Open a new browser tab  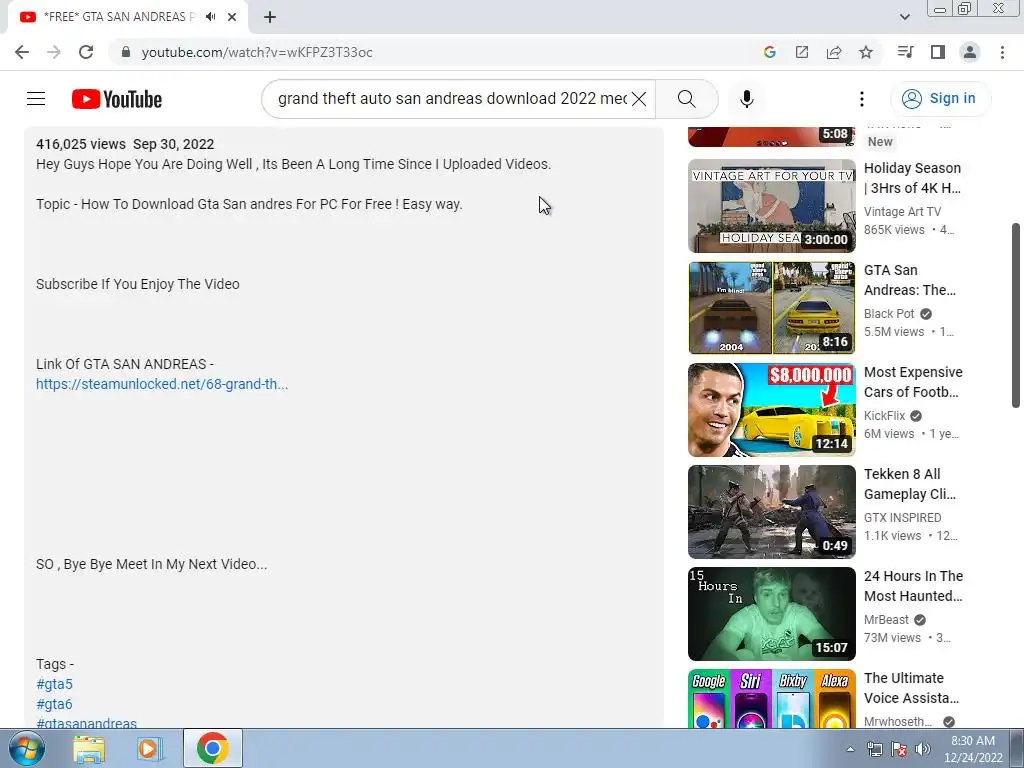coord(270,17)
